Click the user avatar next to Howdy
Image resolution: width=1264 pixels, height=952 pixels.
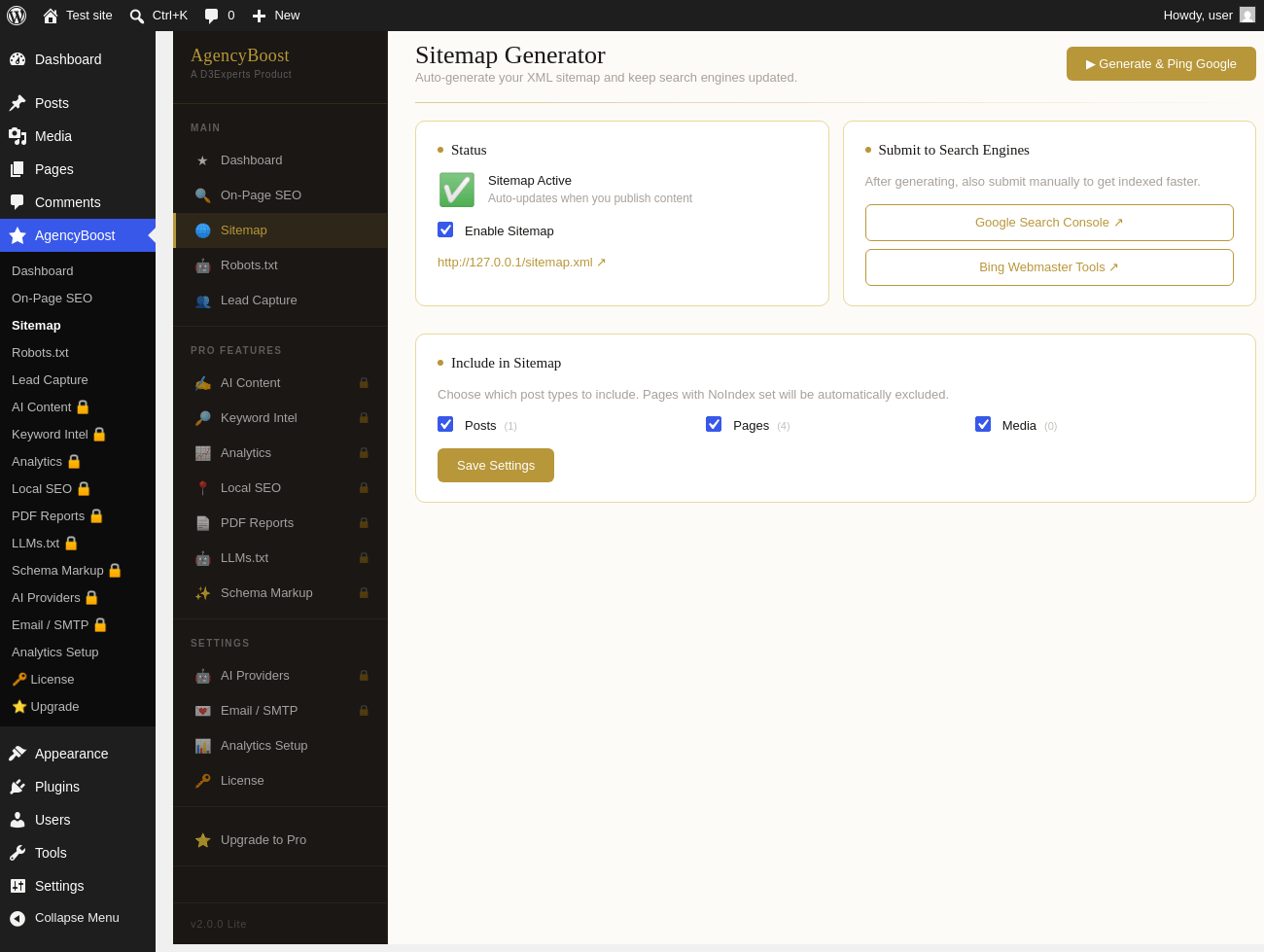point(1247,15)
